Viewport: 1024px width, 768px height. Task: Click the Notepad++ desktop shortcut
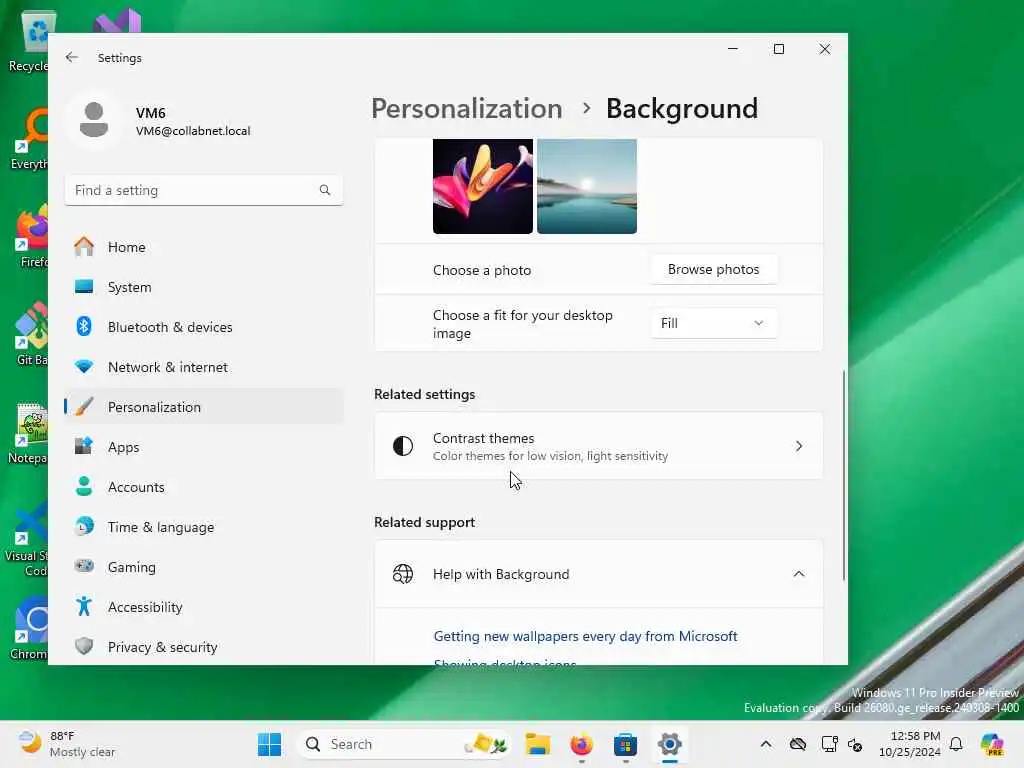pyautogui.click(x=29, y=432)
